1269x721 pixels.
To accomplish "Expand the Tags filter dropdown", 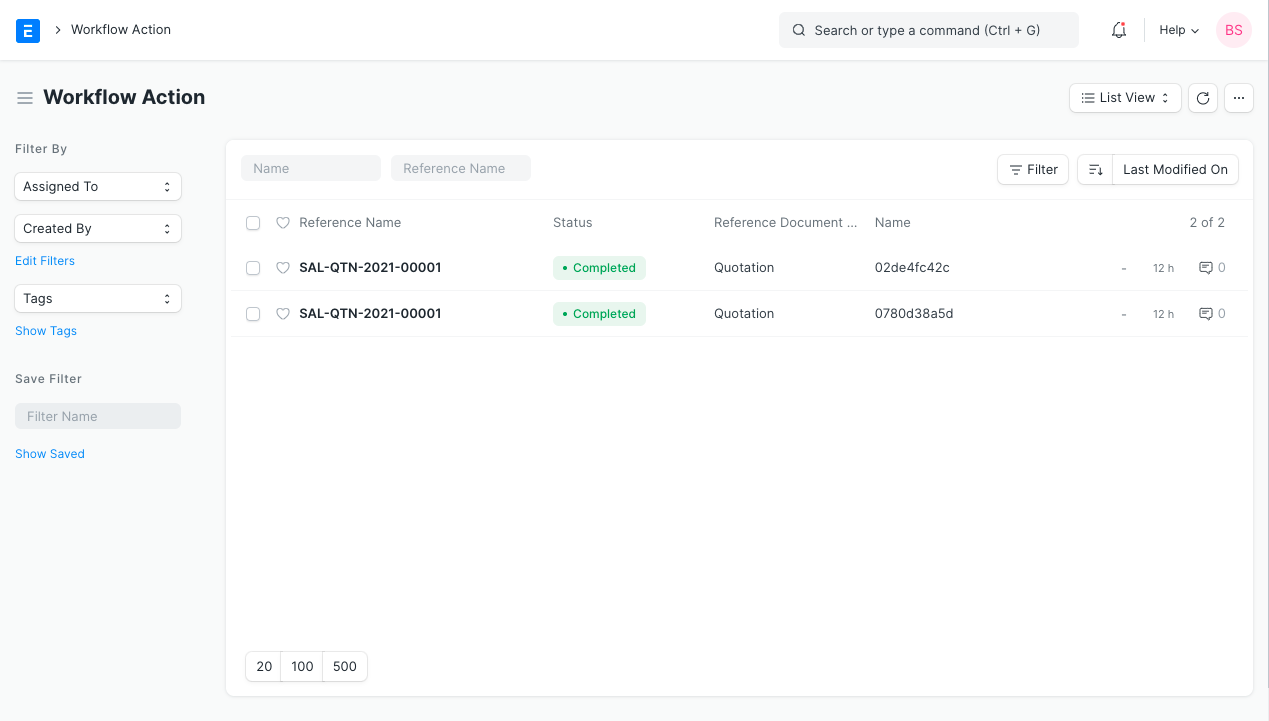I will click(97, 298).
